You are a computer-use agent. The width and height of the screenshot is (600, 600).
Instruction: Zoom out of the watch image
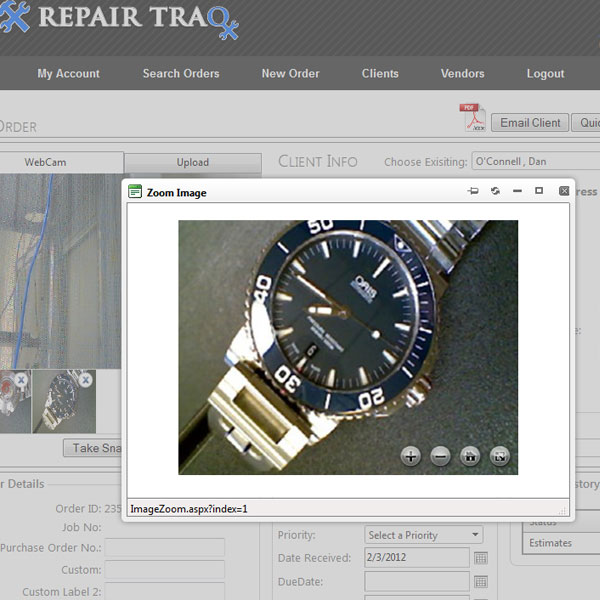pyautogui.click(x=440, y=456)
